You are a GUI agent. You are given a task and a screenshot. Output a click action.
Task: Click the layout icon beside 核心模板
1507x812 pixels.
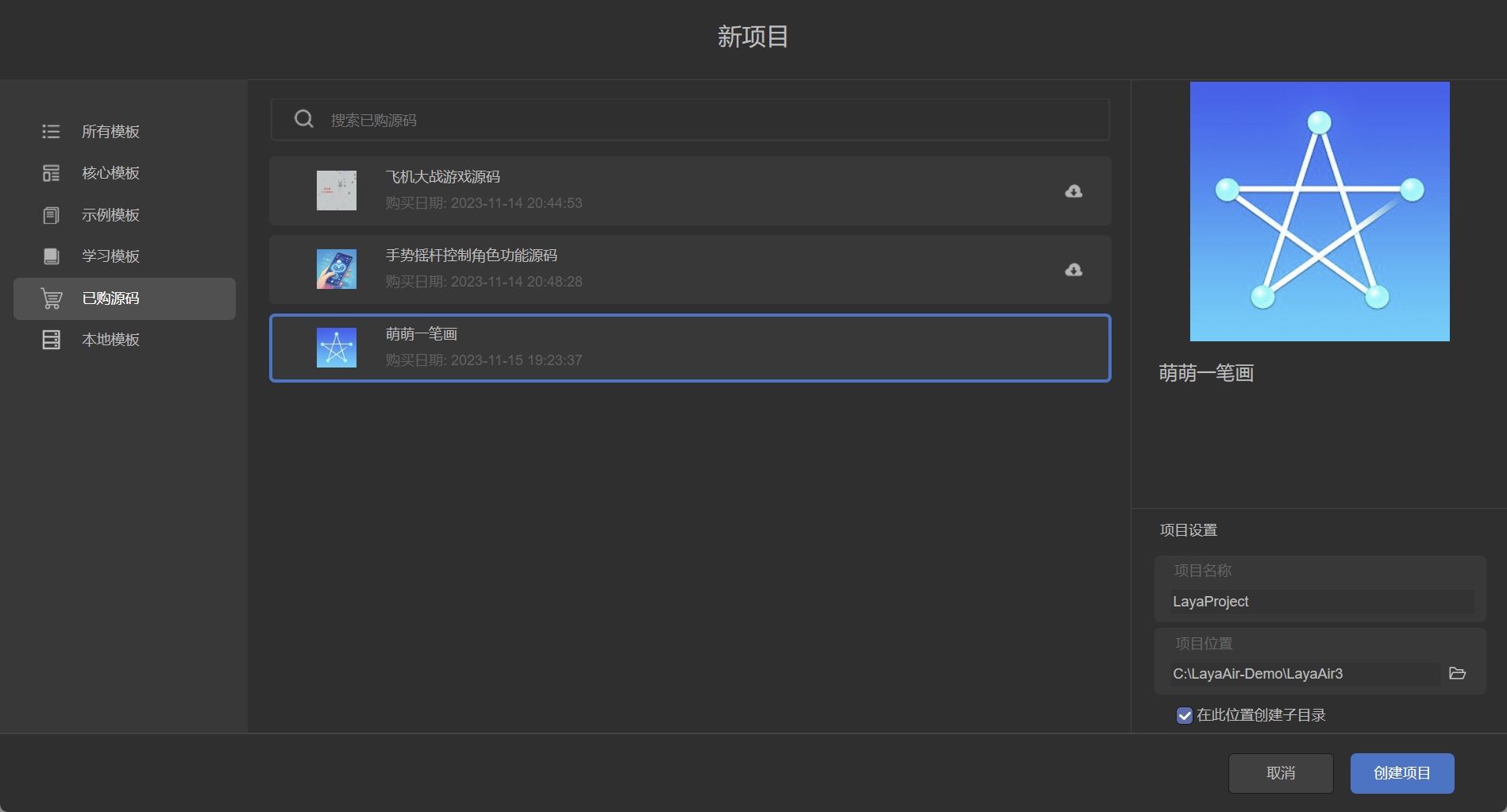pos(51,173)
